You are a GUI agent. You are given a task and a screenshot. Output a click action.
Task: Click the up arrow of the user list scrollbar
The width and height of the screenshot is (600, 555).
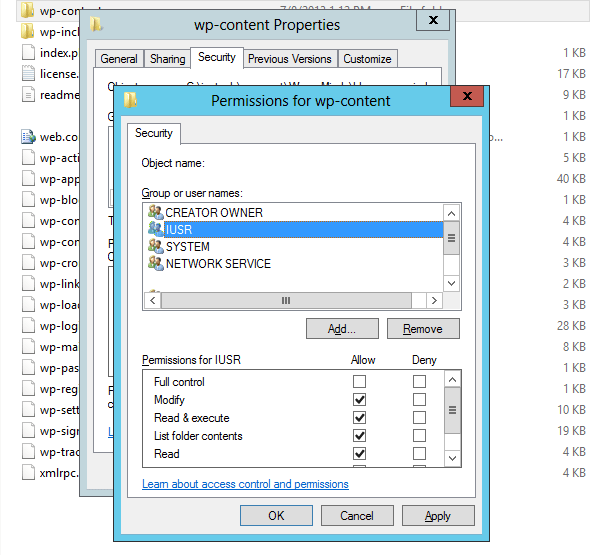(x=452, y=213)
